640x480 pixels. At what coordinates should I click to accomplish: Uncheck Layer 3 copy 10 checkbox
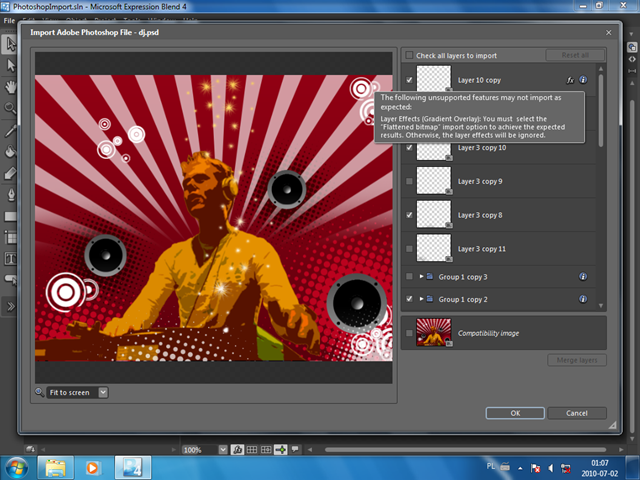tap(409, 148)
